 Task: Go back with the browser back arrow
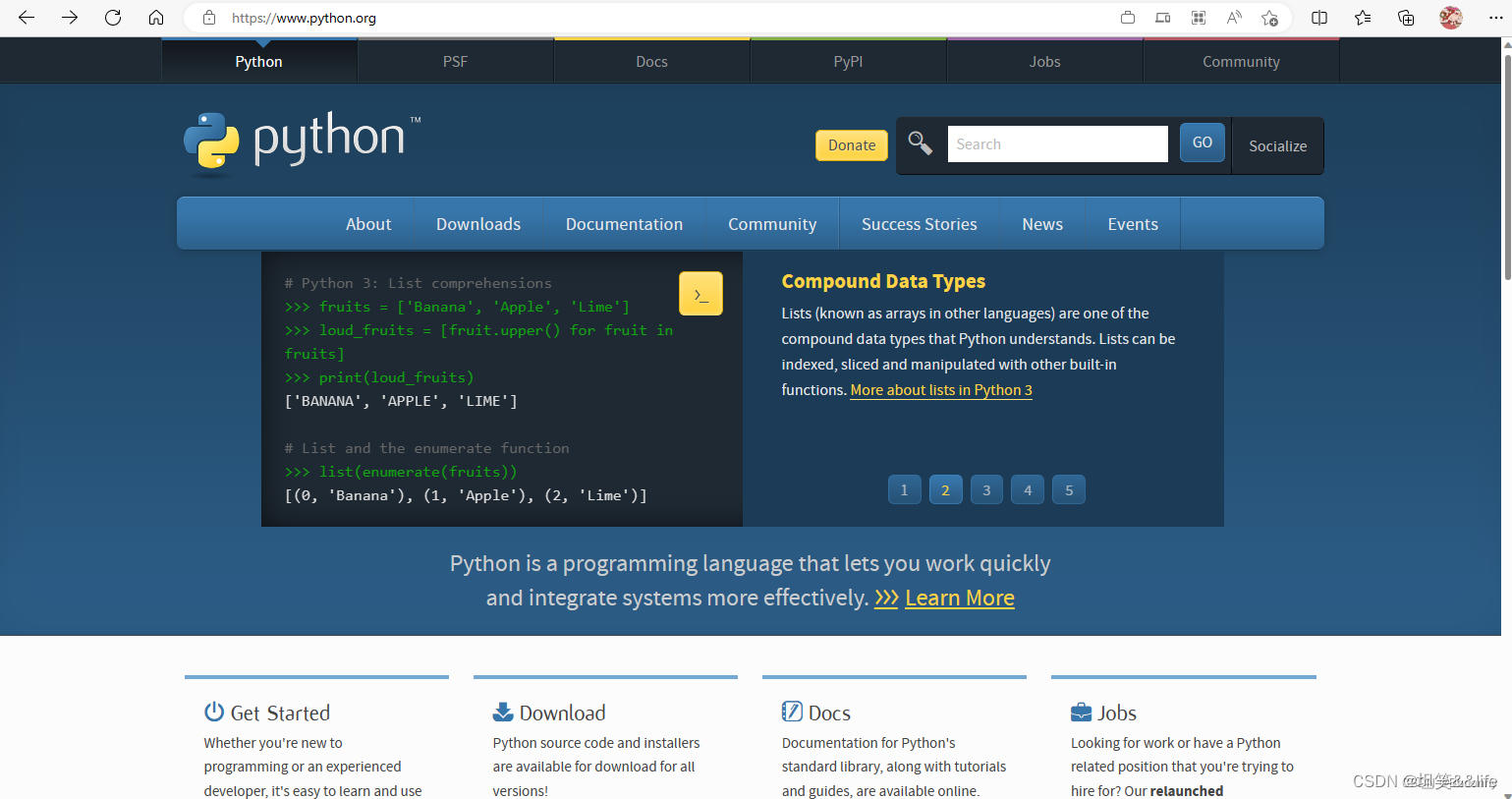27,18
